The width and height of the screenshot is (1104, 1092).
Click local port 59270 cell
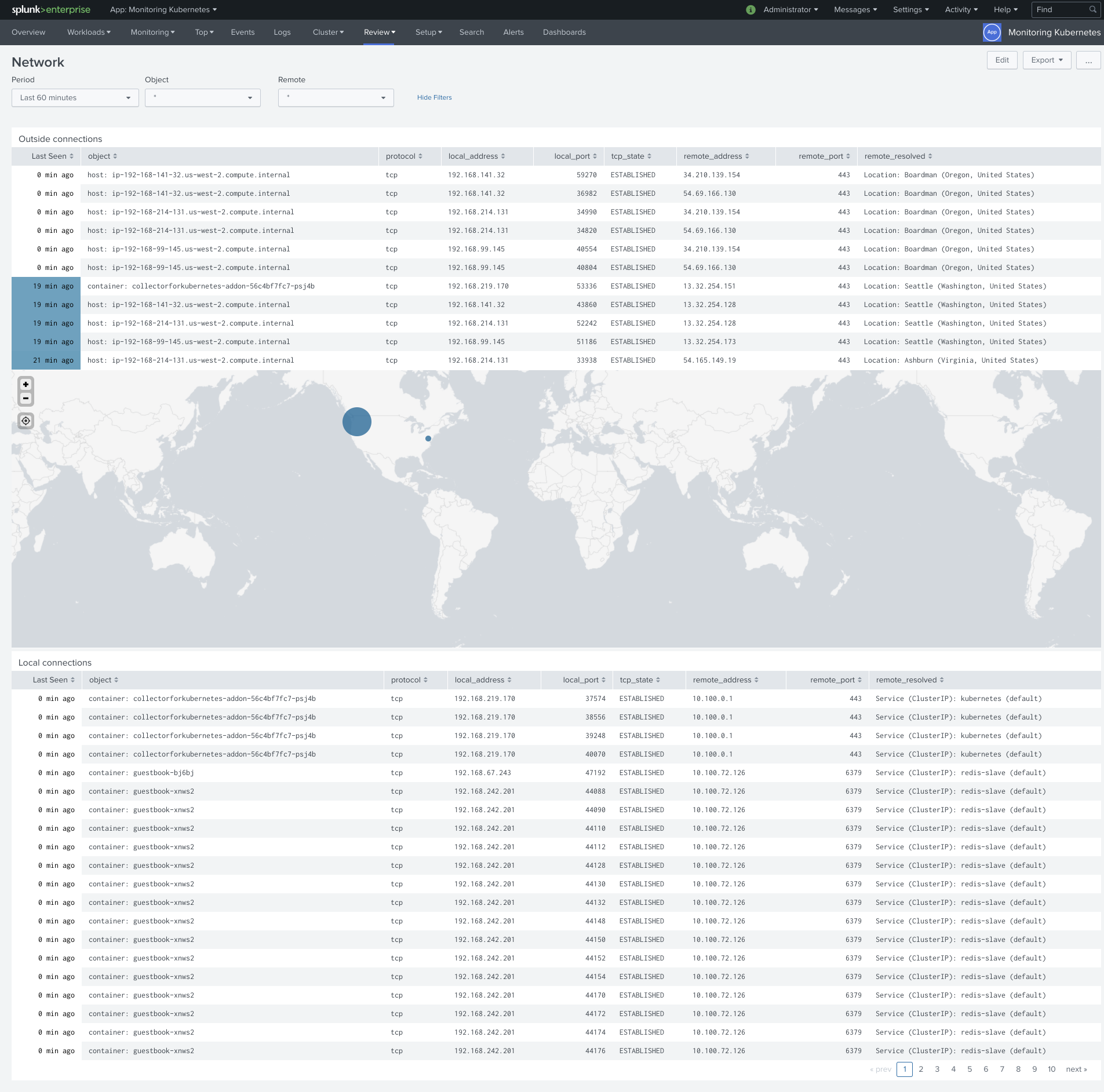coord(586,175)
